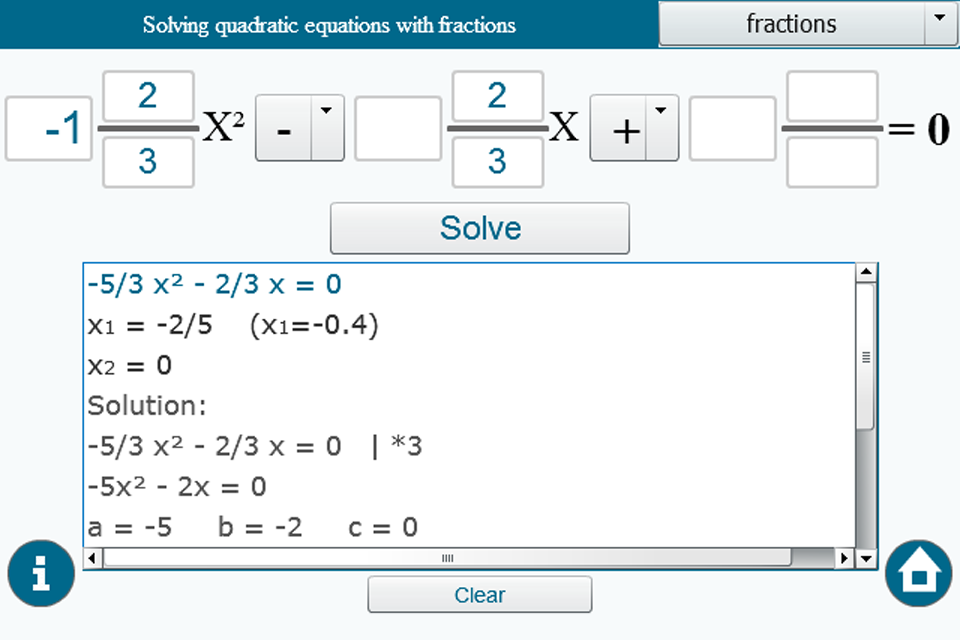960x640 pixels.
Task: Click the constant term numerator field
Action: click(832, 96)
